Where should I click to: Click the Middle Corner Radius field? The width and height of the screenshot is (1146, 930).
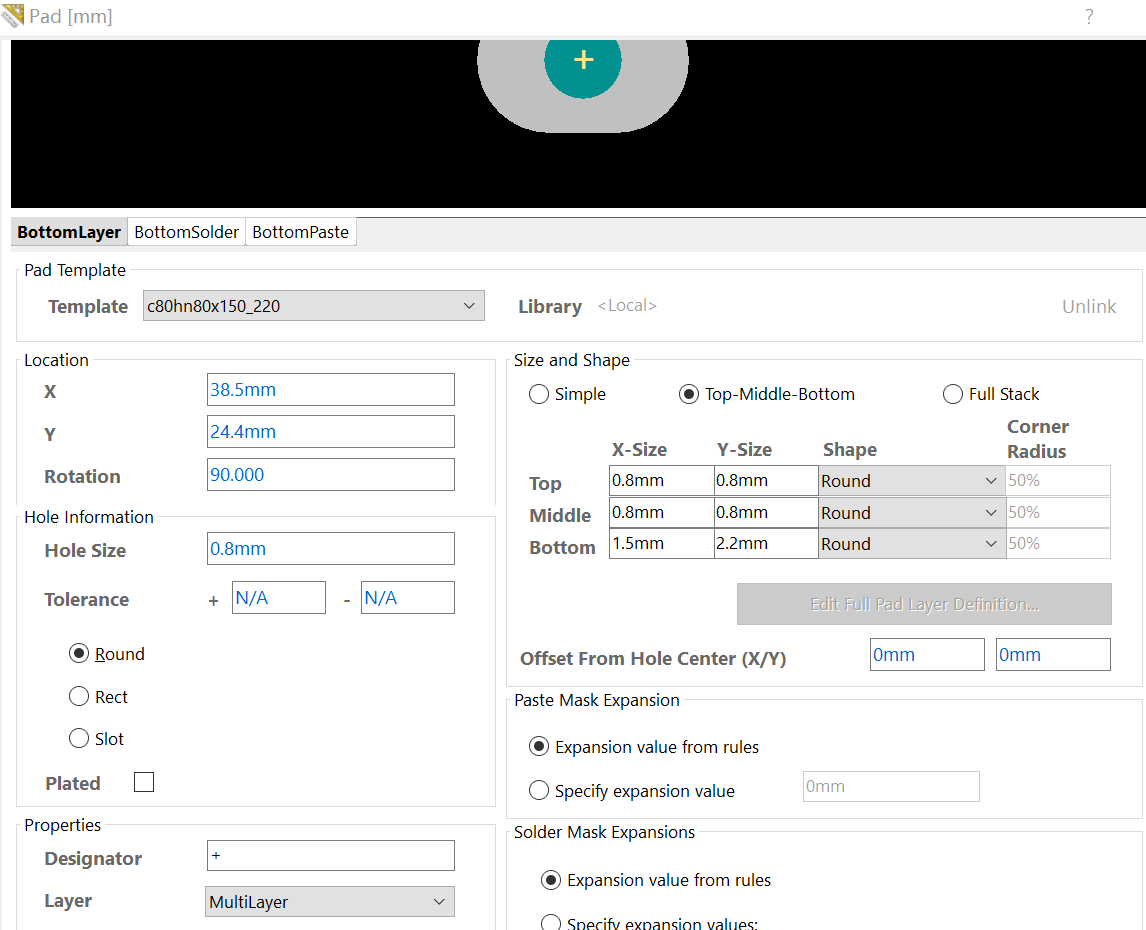(1058, 513)
